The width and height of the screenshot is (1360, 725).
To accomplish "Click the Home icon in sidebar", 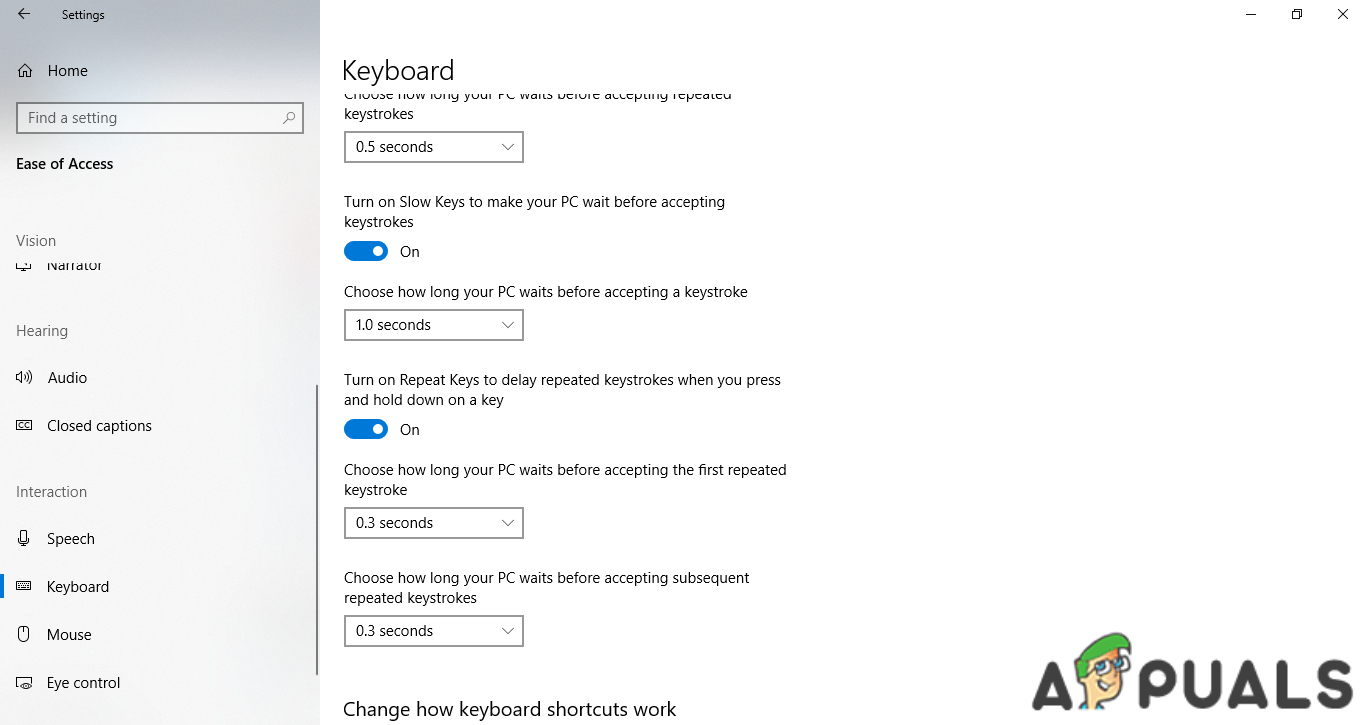I will tap(25, 71).
